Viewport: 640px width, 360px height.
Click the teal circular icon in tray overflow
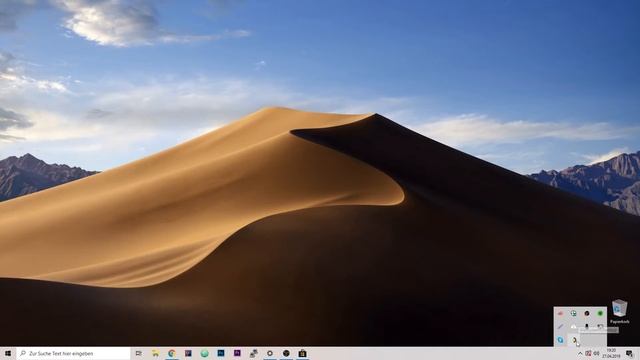(x=573, y=313)
